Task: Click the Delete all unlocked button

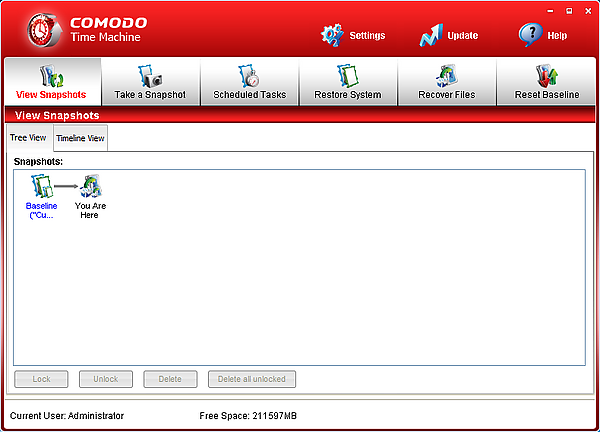Action: pos(252,379)
